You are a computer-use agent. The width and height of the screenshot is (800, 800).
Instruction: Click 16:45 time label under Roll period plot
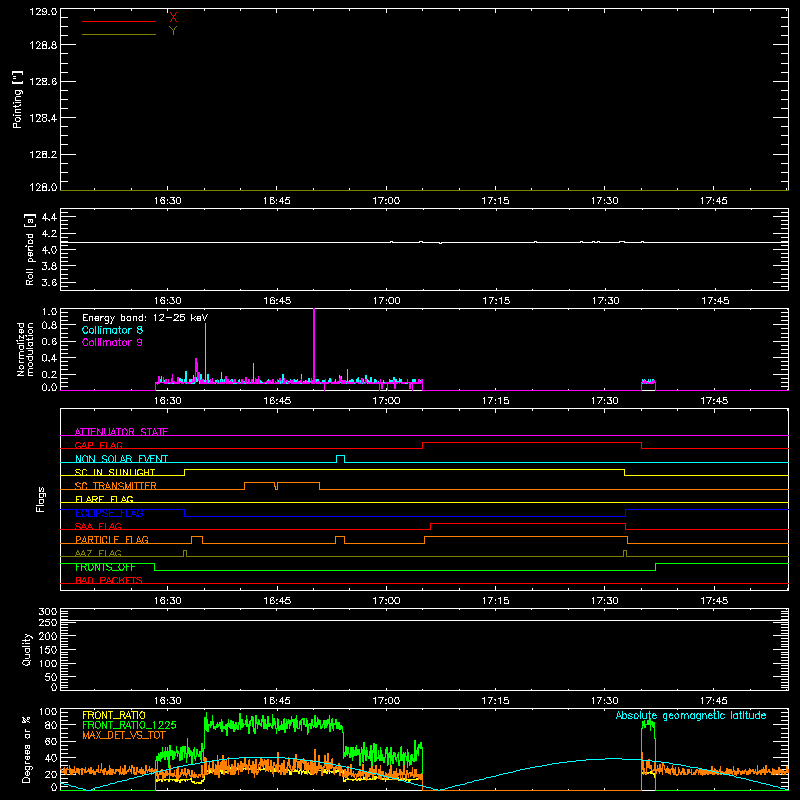tap(277, 301)
